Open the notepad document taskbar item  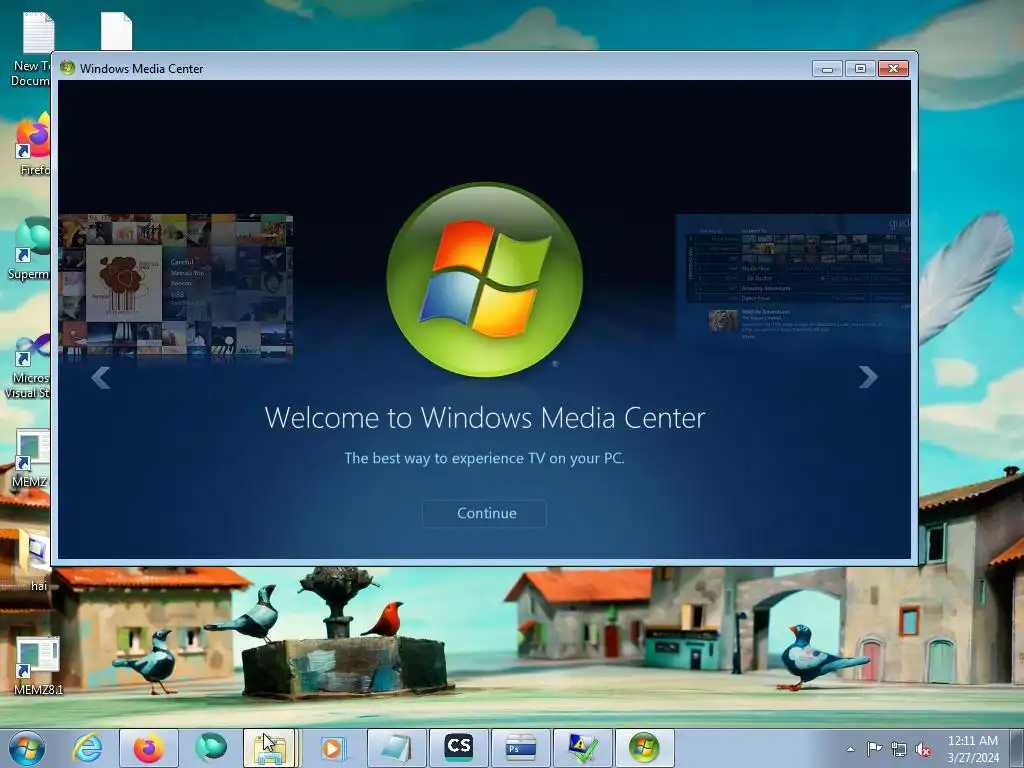click(x=396, y=748)
